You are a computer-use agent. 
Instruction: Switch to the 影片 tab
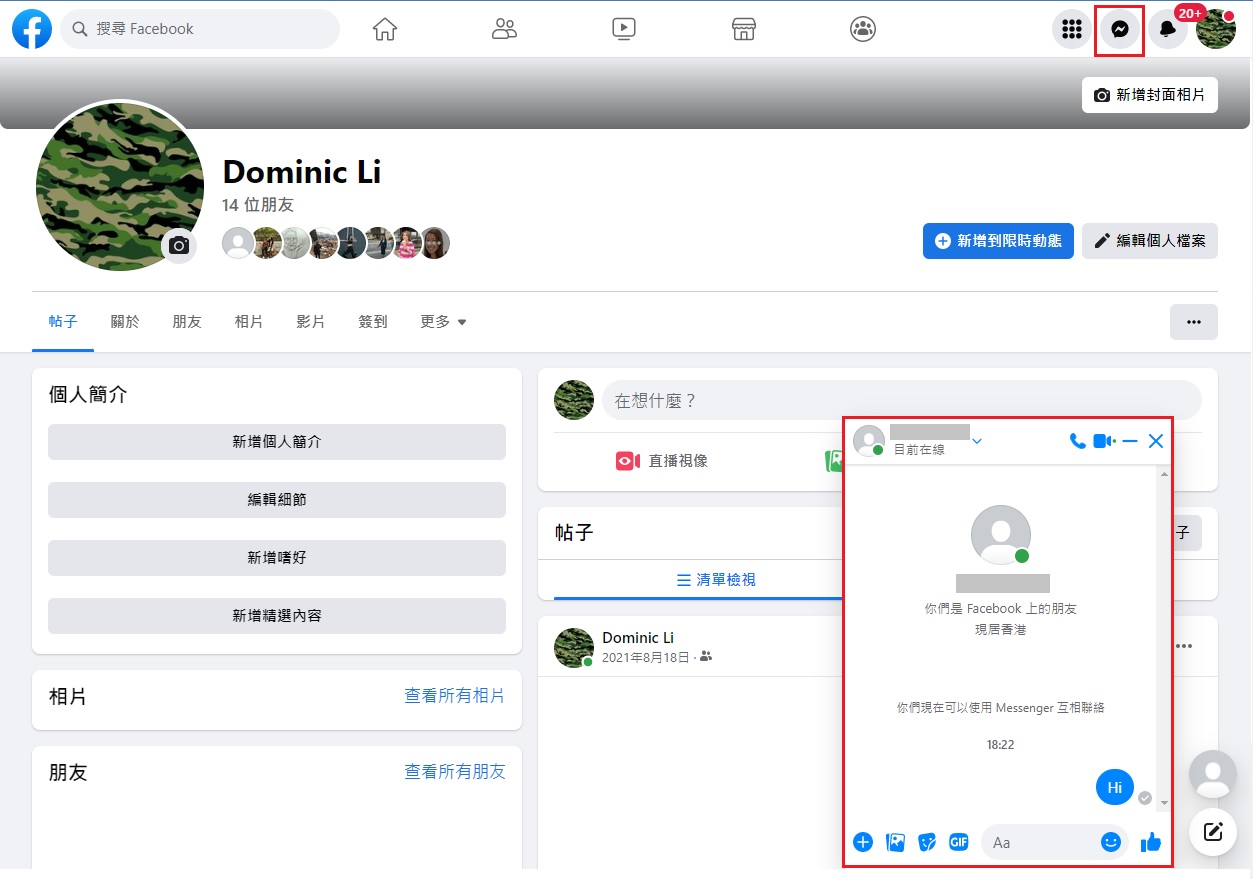pyautogui.click(x=311, y=322)
